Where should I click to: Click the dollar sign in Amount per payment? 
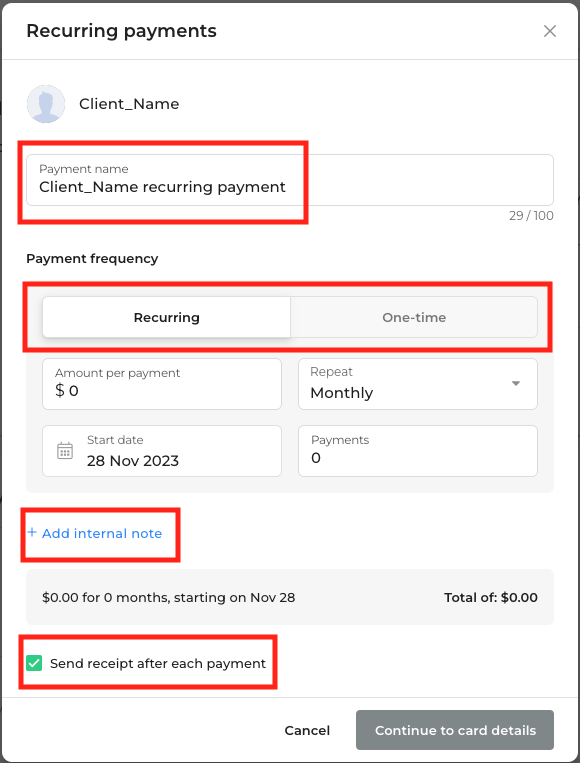click(x=59, y=390)
